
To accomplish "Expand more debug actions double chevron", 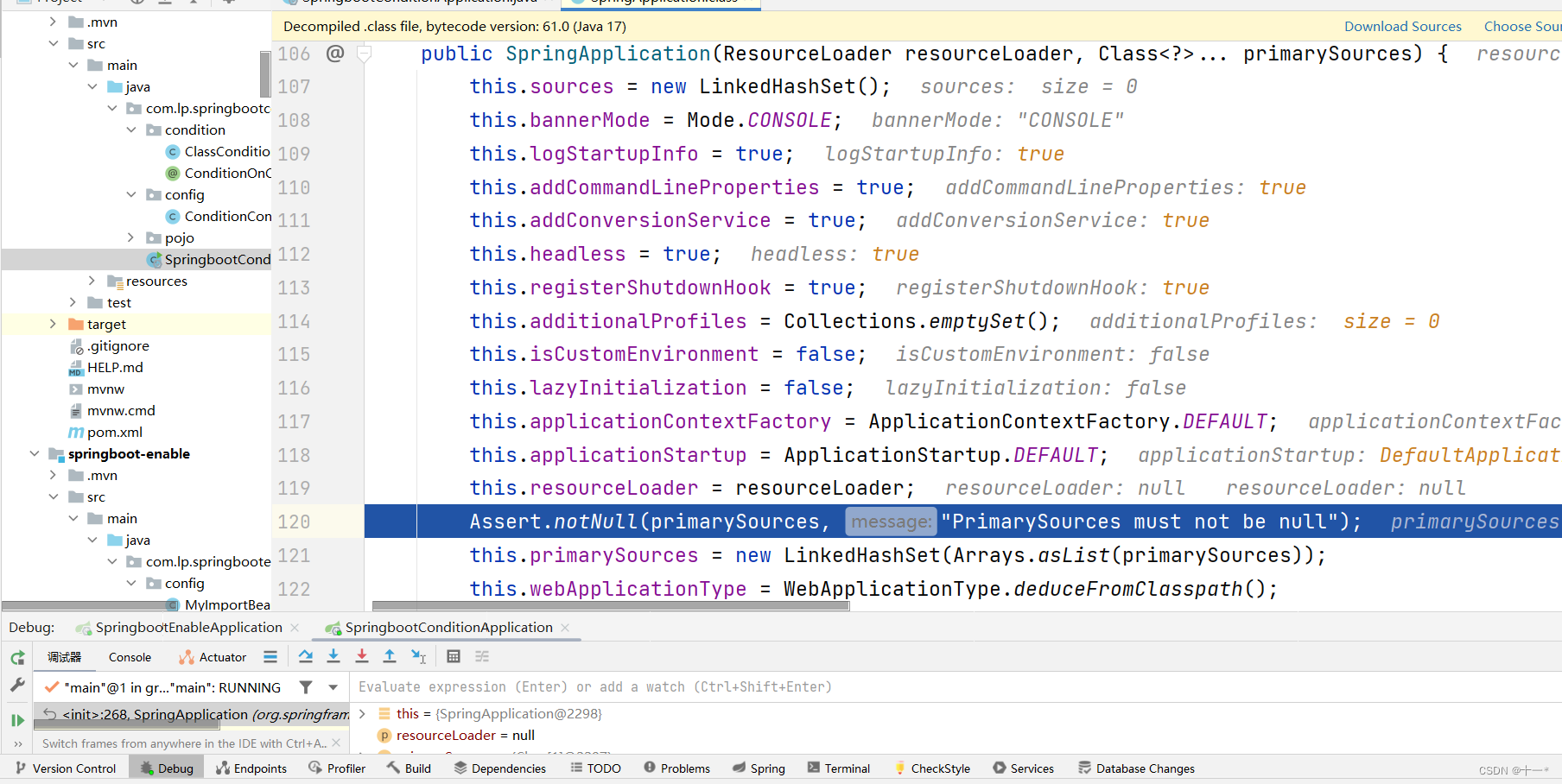I will [x=17, y=743].
